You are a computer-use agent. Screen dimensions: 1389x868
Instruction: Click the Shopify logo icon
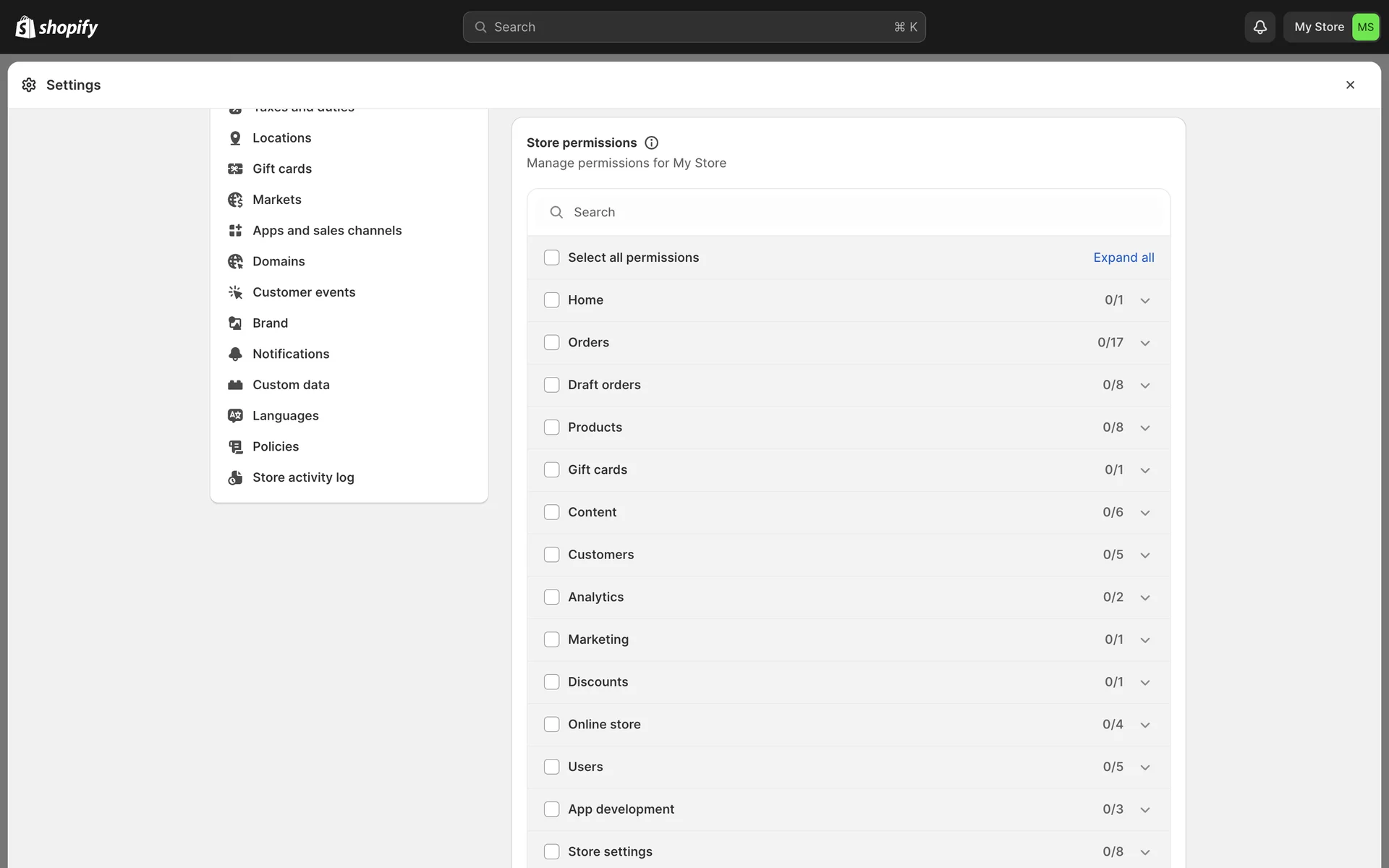(x=25, y=27)
